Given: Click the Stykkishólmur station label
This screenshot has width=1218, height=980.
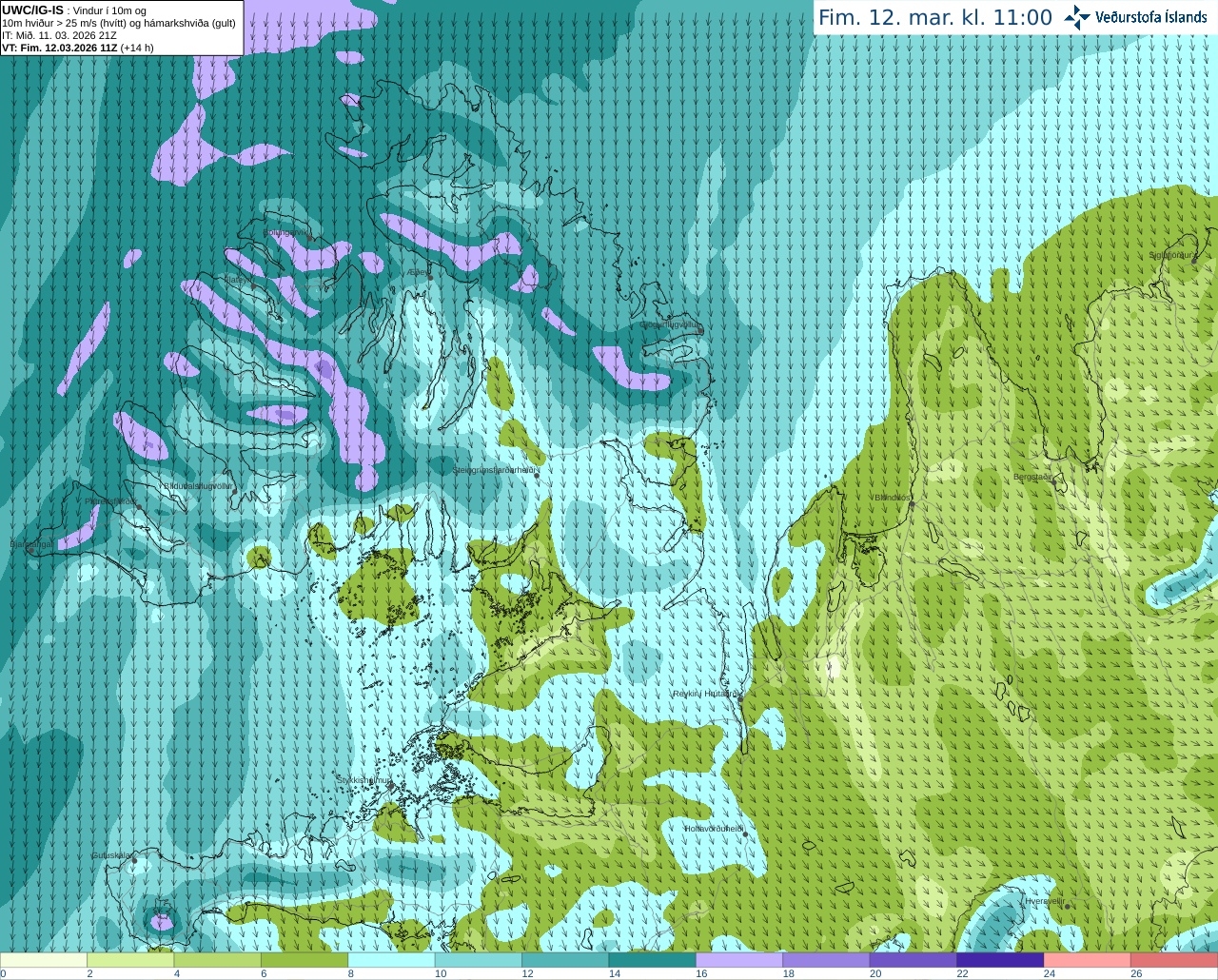Looking at the screenshot, I should pyautogui.click(x=363, y=780).
